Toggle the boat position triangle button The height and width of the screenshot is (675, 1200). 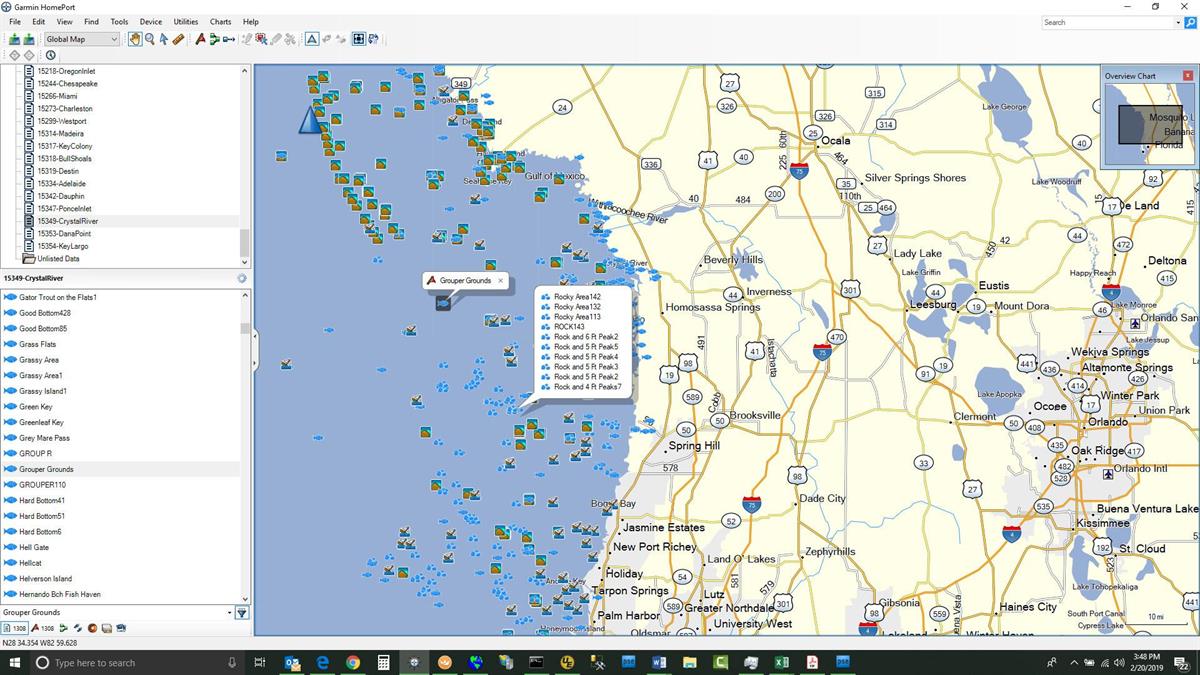312,39
